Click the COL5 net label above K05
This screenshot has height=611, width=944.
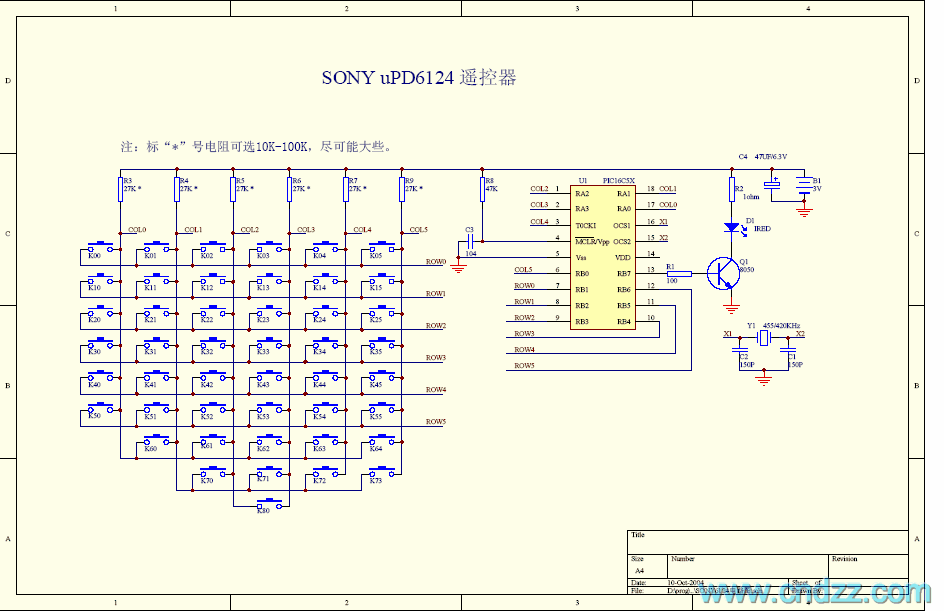coord(418,229)
